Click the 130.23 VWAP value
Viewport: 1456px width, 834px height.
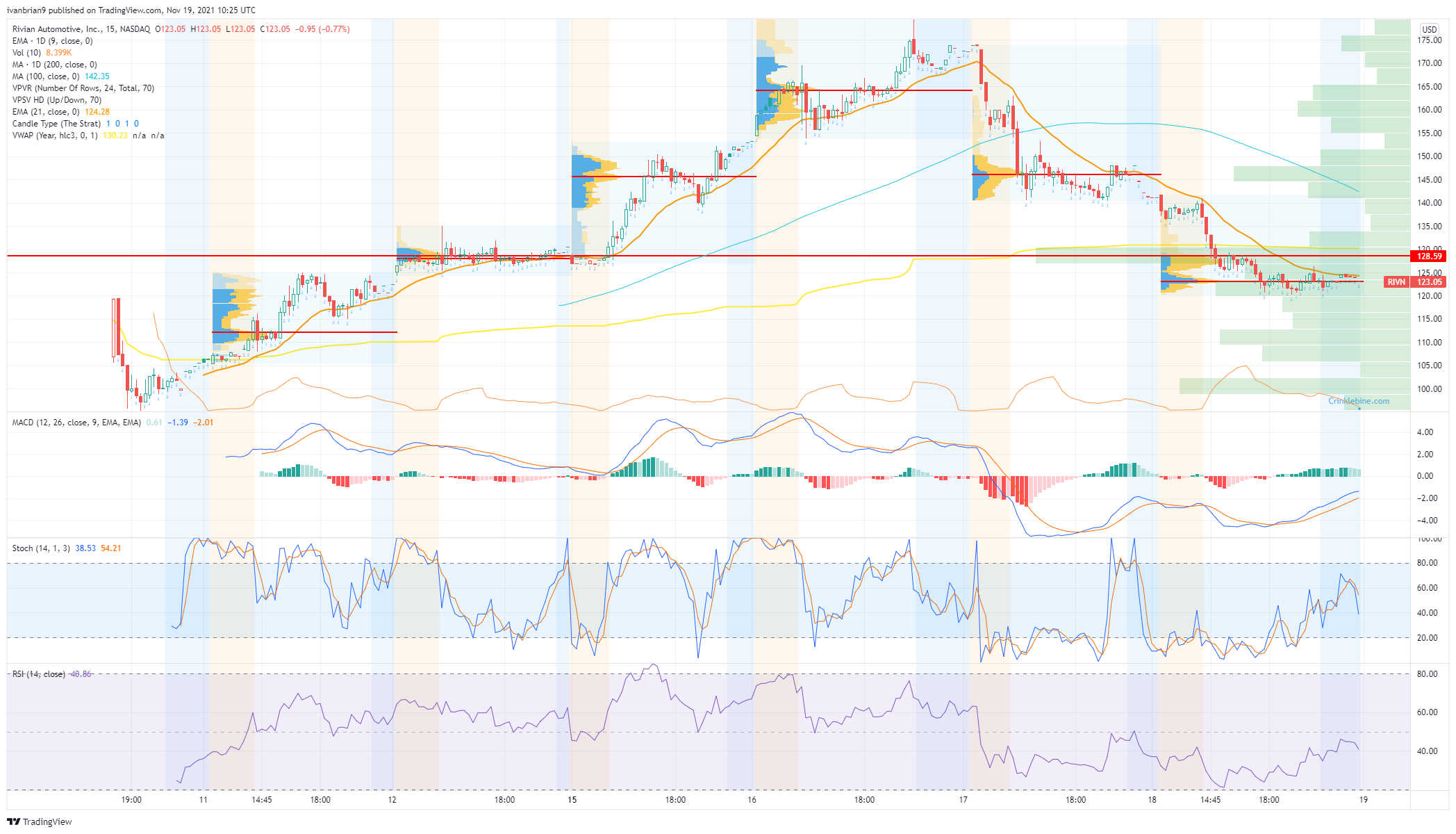tap(115, 136)
